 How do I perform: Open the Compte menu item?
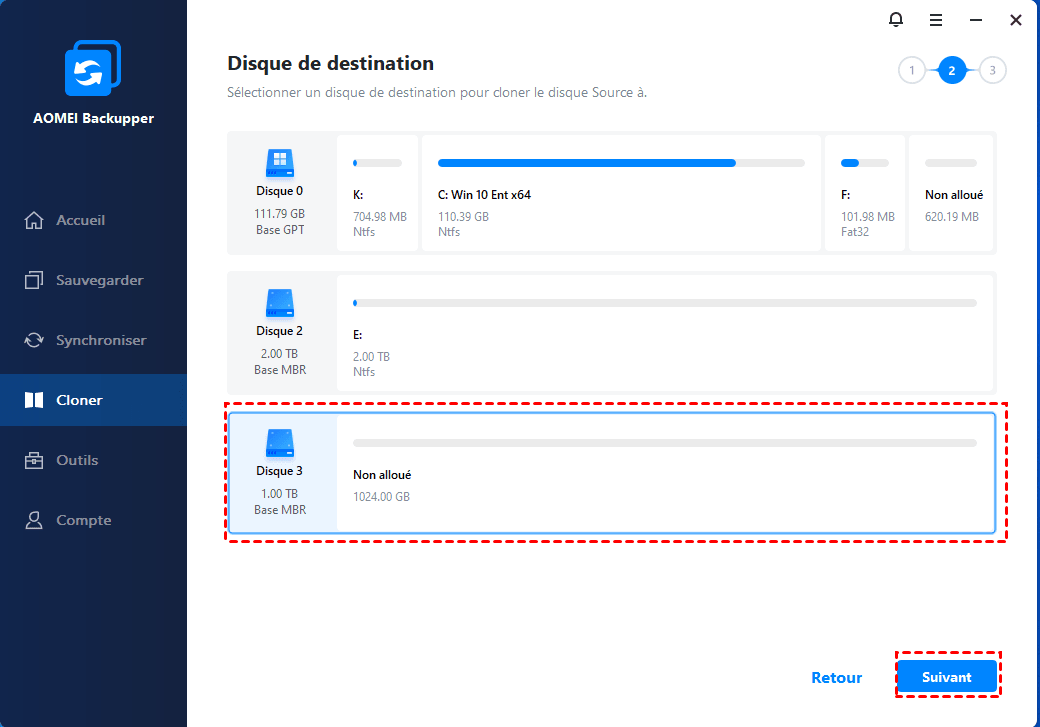(x=93, y=520)
